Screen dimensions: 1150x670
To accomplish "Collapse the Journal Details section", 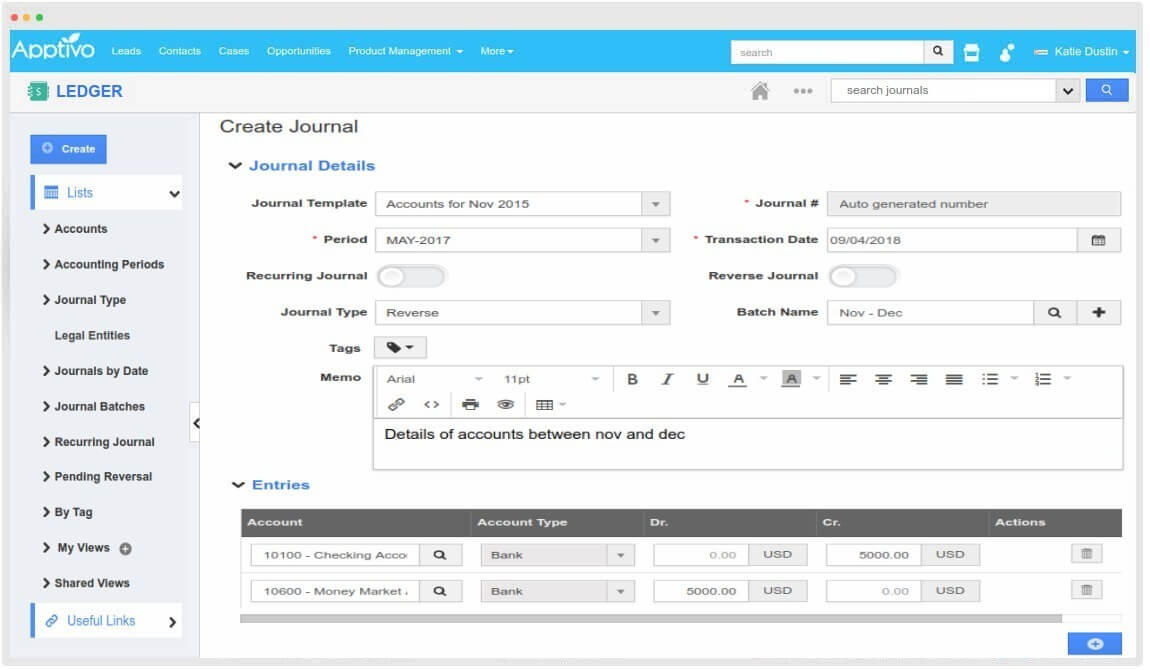I will pos(236,166).
